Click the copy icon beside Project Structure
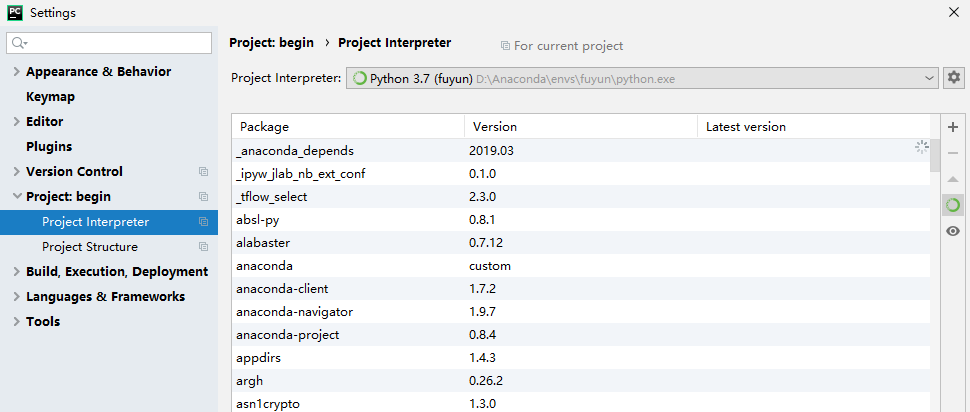The height and width of the screenshot is (412, 970). 203,247
